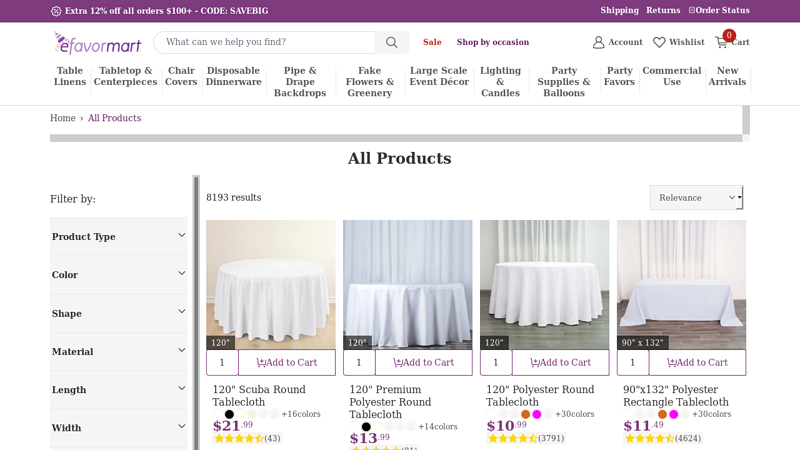Expand the Length filter
This screenshot has width=800, height=450.
click(x=118, y=390)
